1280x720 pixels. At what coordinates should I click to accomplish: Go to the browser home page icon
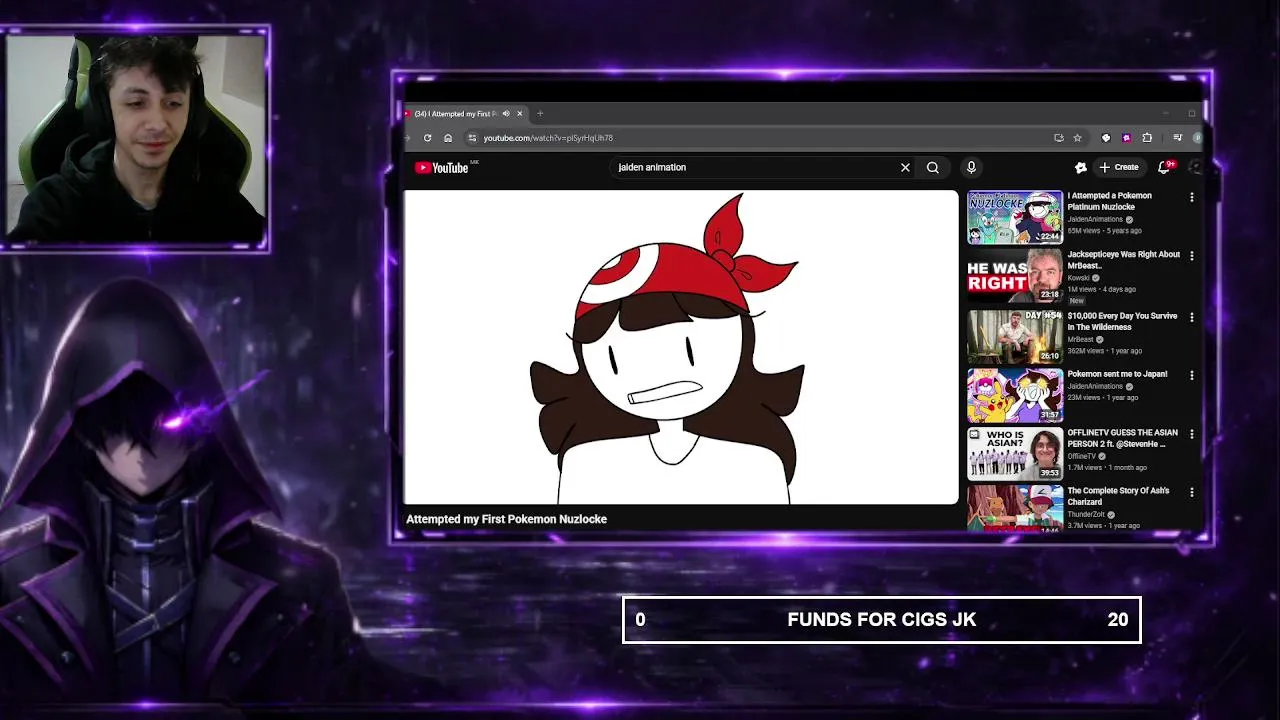448,138
